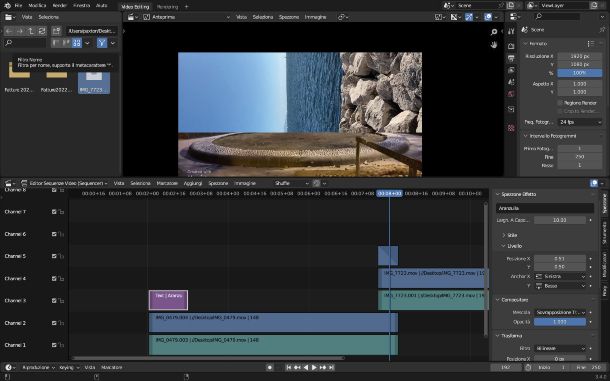Select the purple Text strip on Channel 3

[x=168, y=300]
